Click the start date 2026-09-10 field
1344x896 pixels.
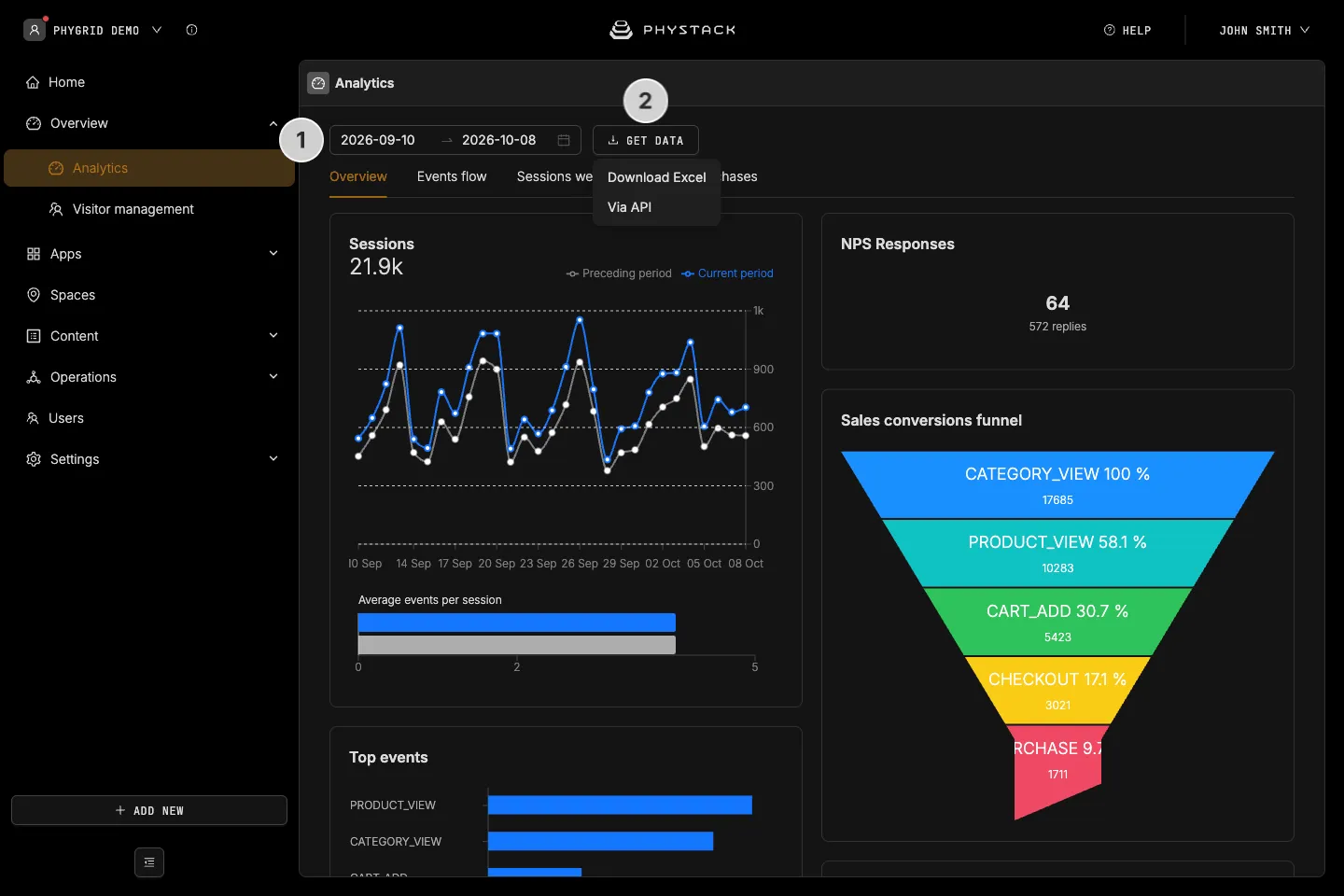pyautogui.click(x=378, y=140)
